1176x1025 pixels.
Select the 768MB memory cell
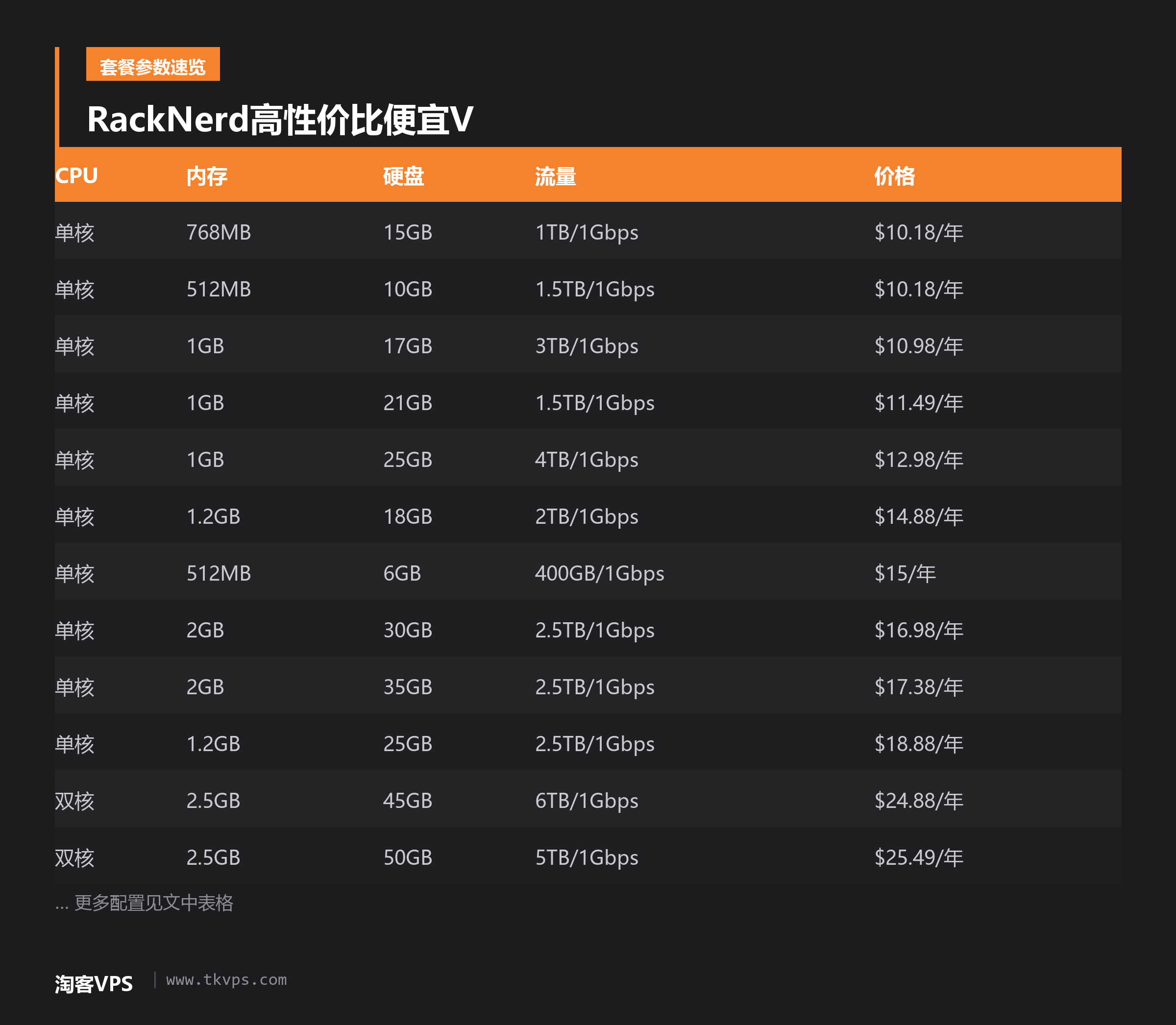pos(219,232)
